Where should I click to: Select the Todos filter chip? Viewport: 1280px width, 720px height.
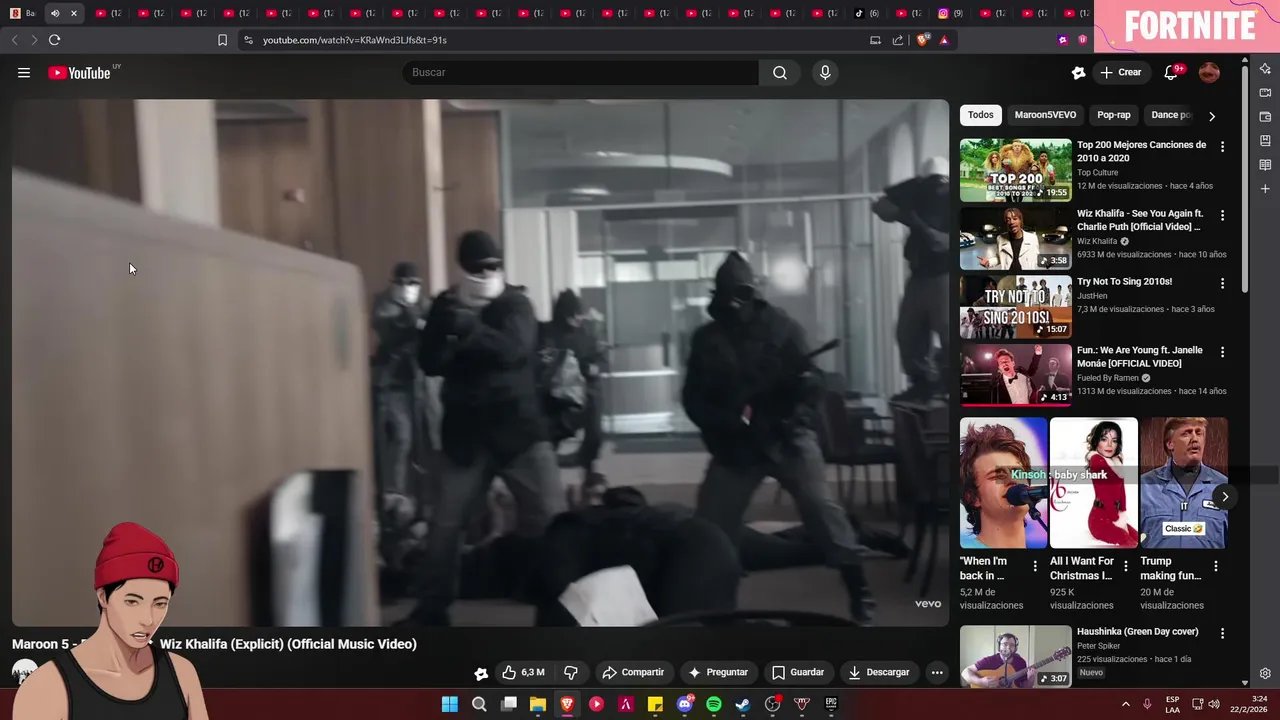pyautogui.click(x=980, y=115)
